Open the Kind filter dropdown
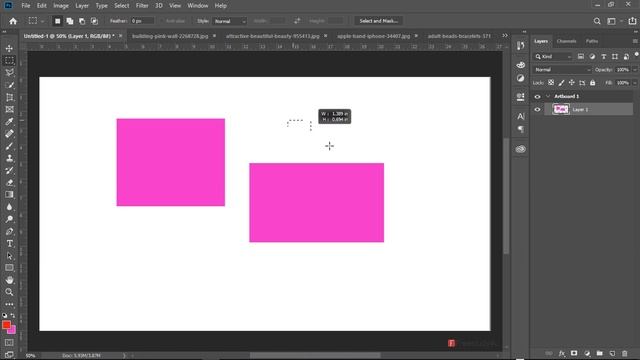 553,57
